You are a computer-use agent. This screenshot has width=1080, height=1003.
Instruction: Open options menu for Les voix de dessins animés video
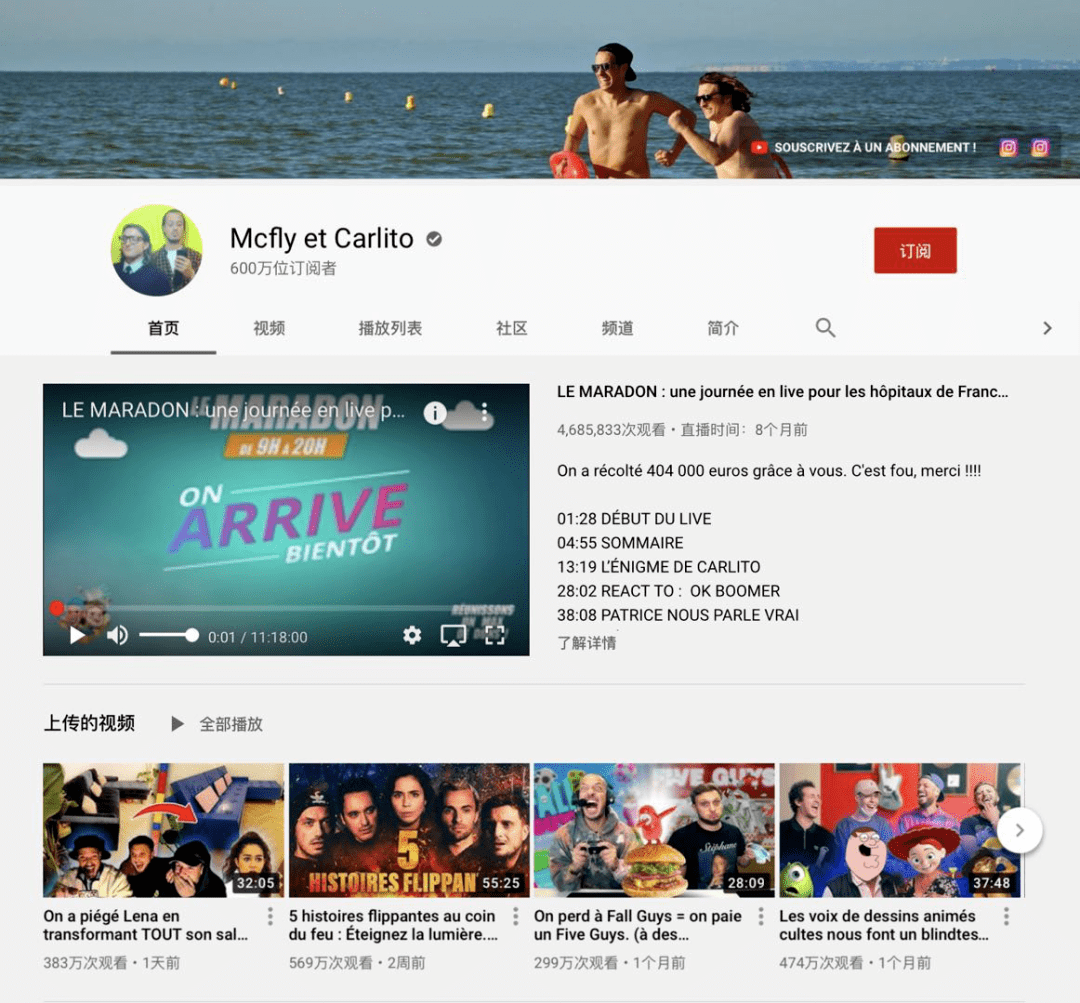tap(1006, 916)
